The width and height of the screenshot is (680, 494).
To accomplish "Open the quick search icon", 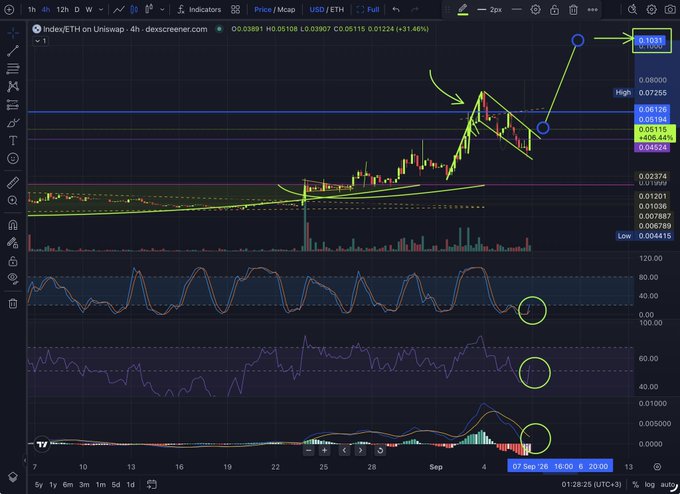I will click(x=633, y=9).
